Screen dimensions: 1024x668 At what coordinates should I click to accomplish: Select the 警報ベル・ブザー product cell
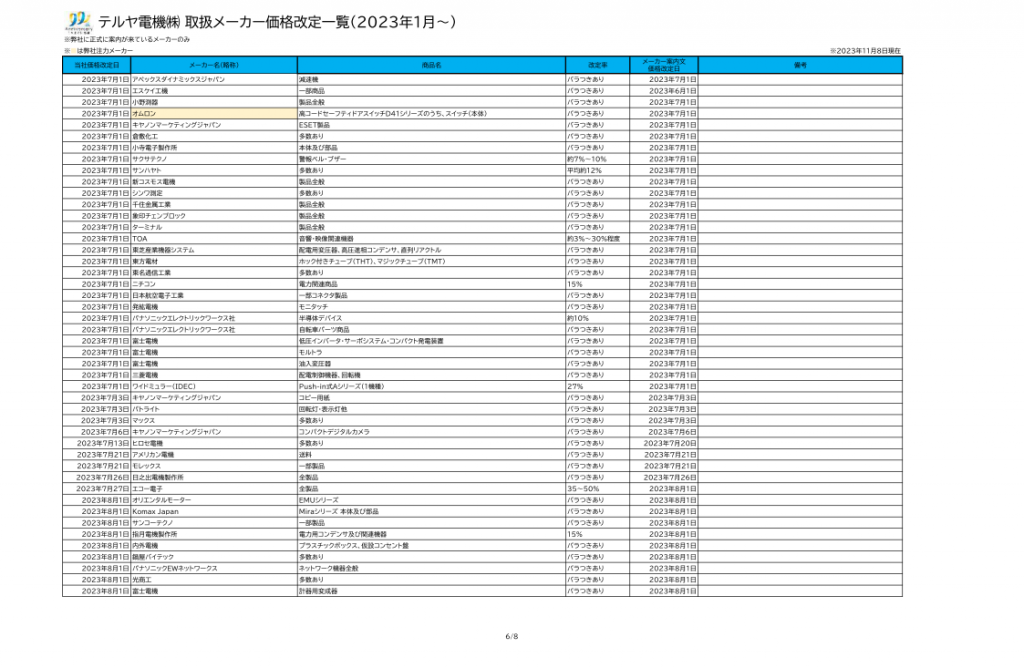pos(431,159)
